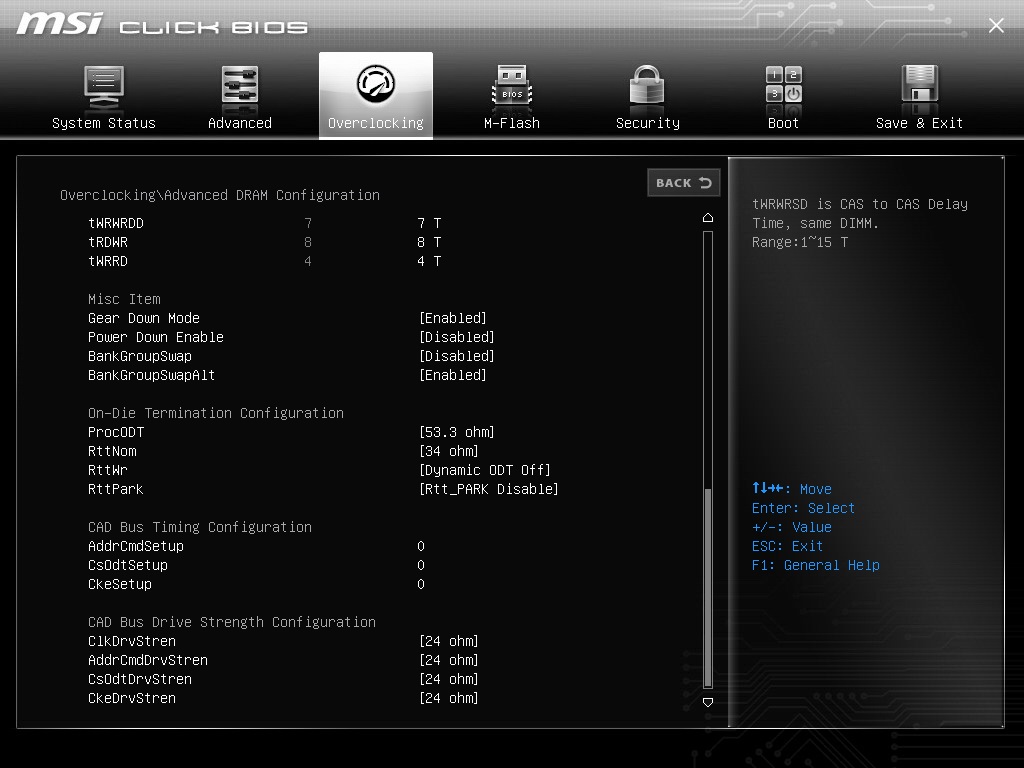This screenshot has width=1024, height=768.
Task: Click the F1: General Help hint
Action: (x=816, y=565)
